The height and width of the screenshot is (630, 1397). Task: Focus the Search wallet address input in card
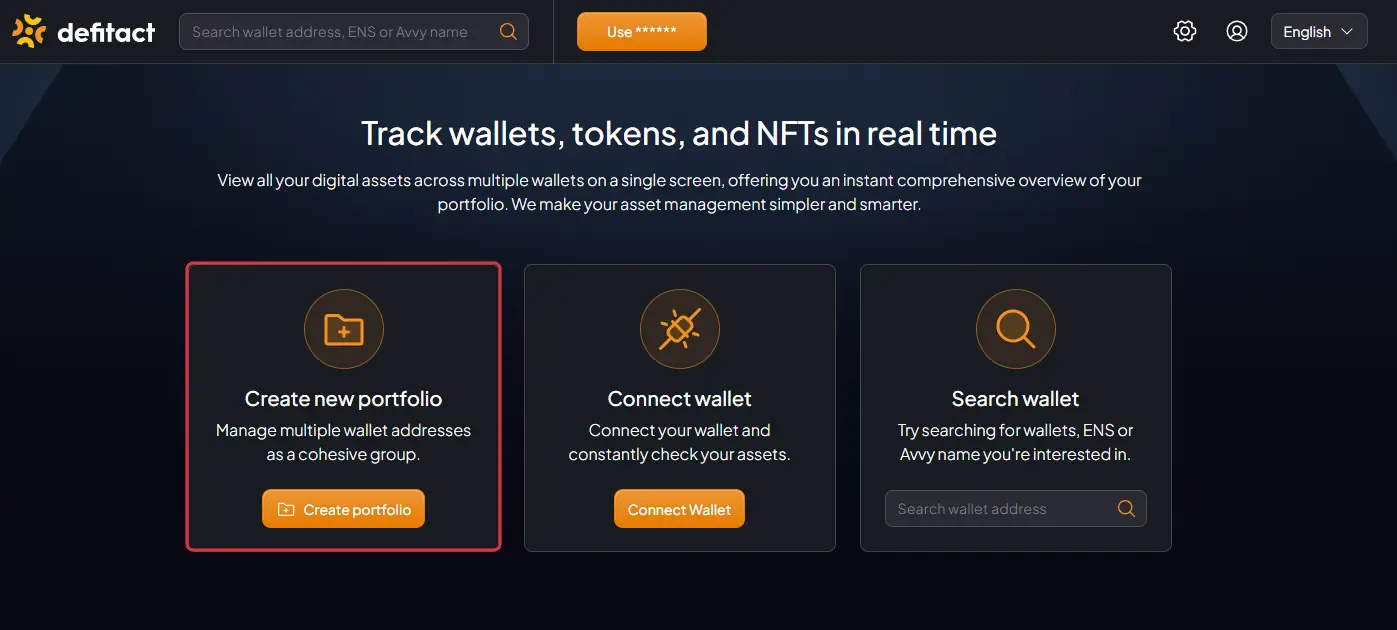click(1016, 509)
